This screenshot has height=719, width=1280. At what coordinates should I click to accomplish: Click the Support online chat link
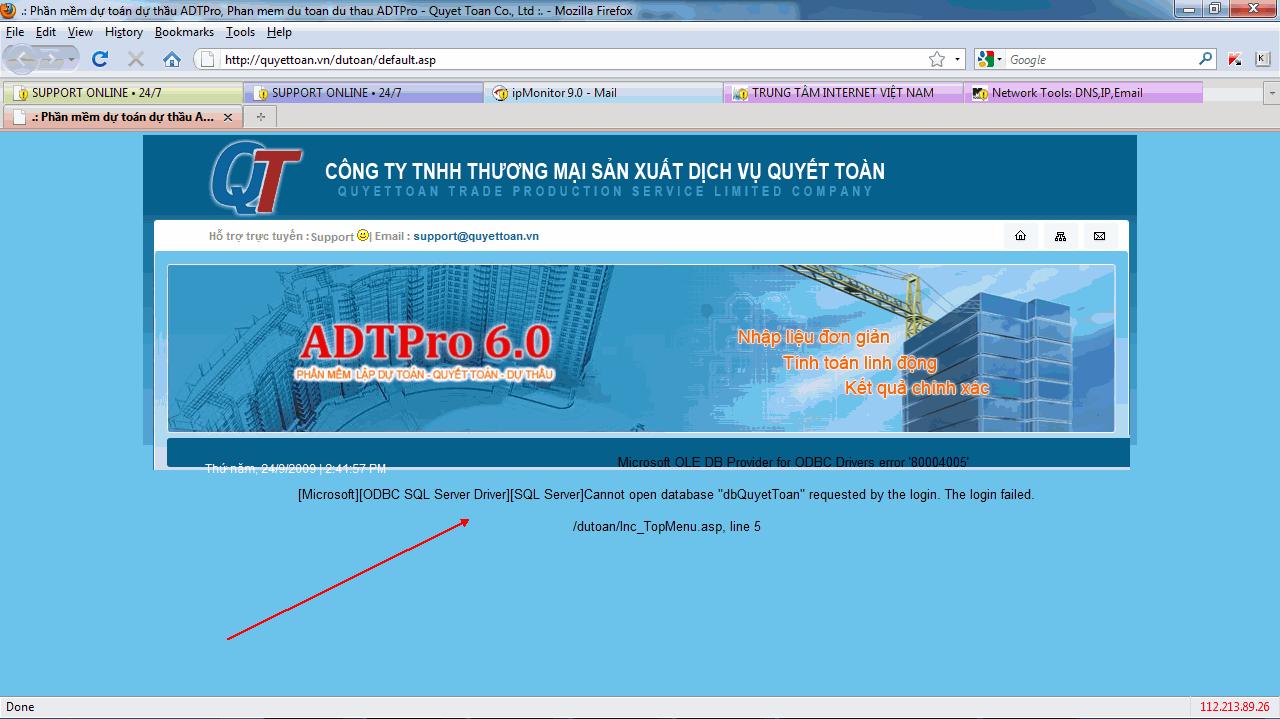click(x=332, y=237)
